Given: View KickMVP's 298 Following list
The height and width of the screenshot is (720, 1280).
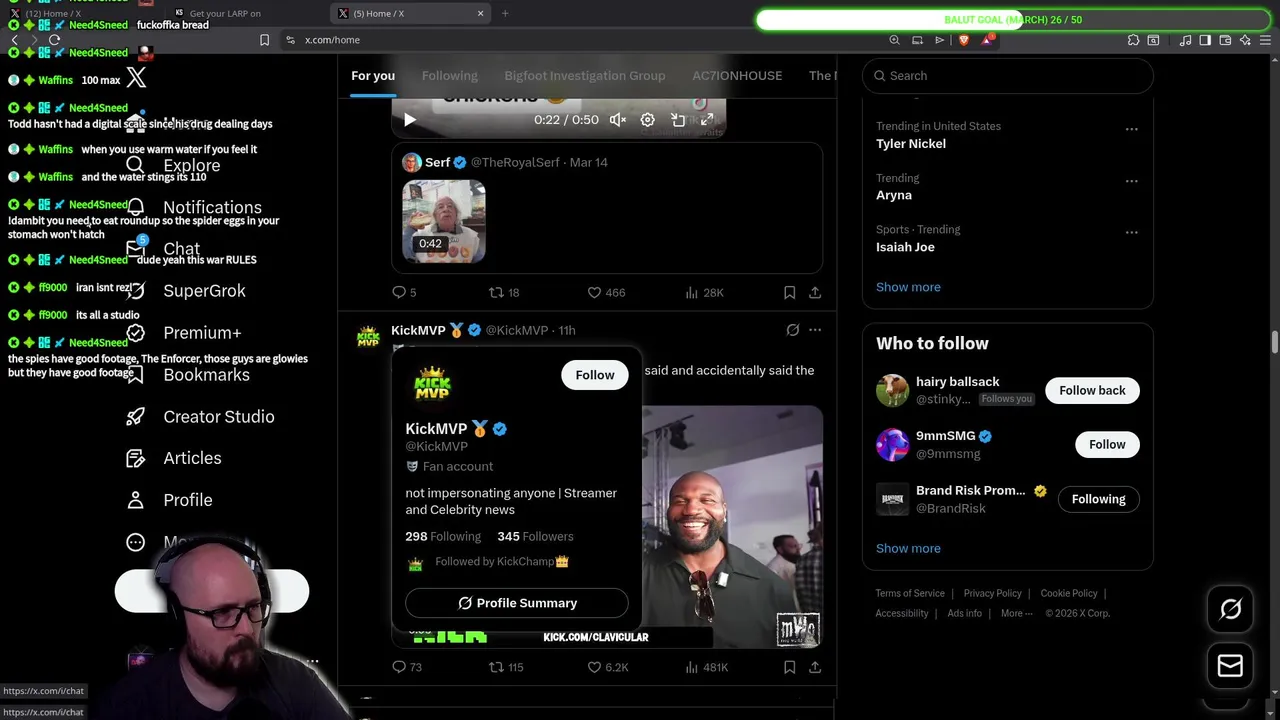Looking at the screenshot, I should click(443, 537).
